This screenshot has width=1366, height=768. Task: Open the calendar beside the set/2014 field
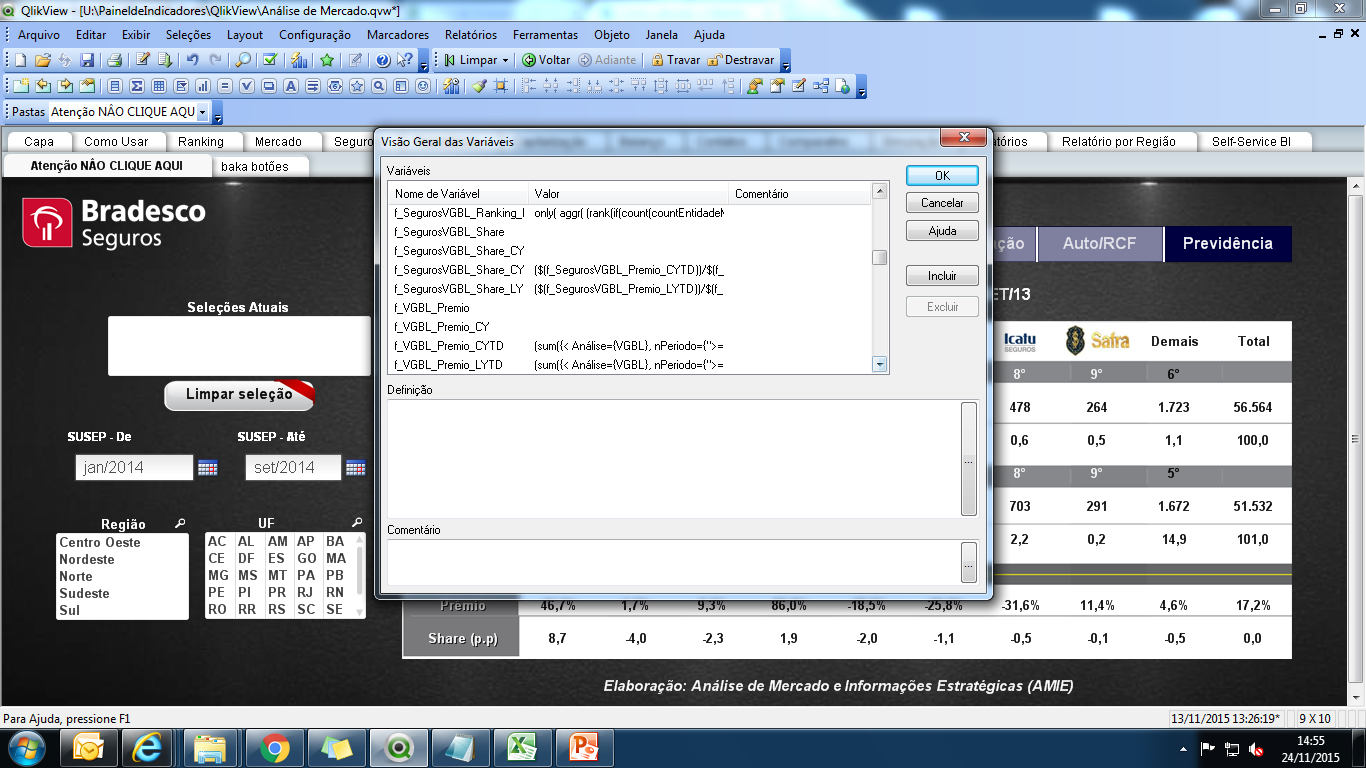356,468
